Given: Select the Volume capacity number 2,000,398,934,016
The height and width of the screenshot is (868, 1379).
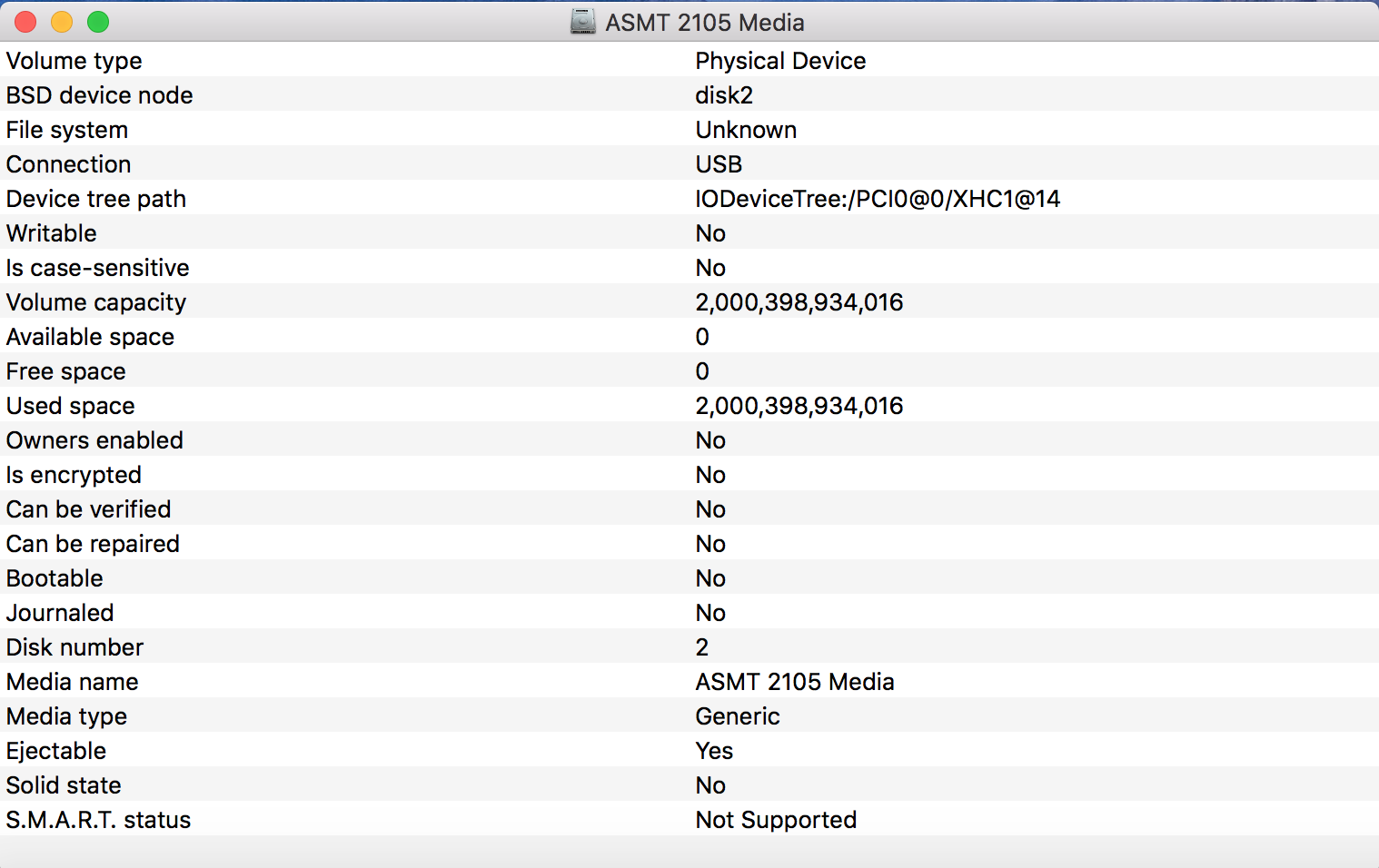Looking at the screenshot, I should pyautogui.click(x=799, y=302).
